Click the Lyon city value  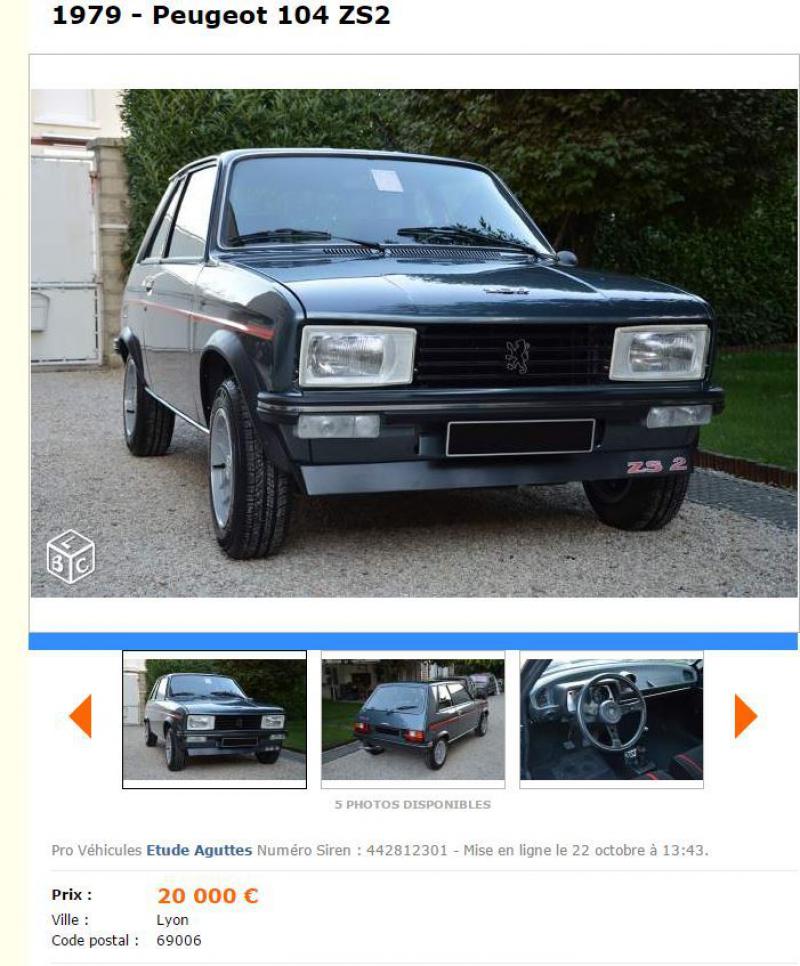coord(172,920)
